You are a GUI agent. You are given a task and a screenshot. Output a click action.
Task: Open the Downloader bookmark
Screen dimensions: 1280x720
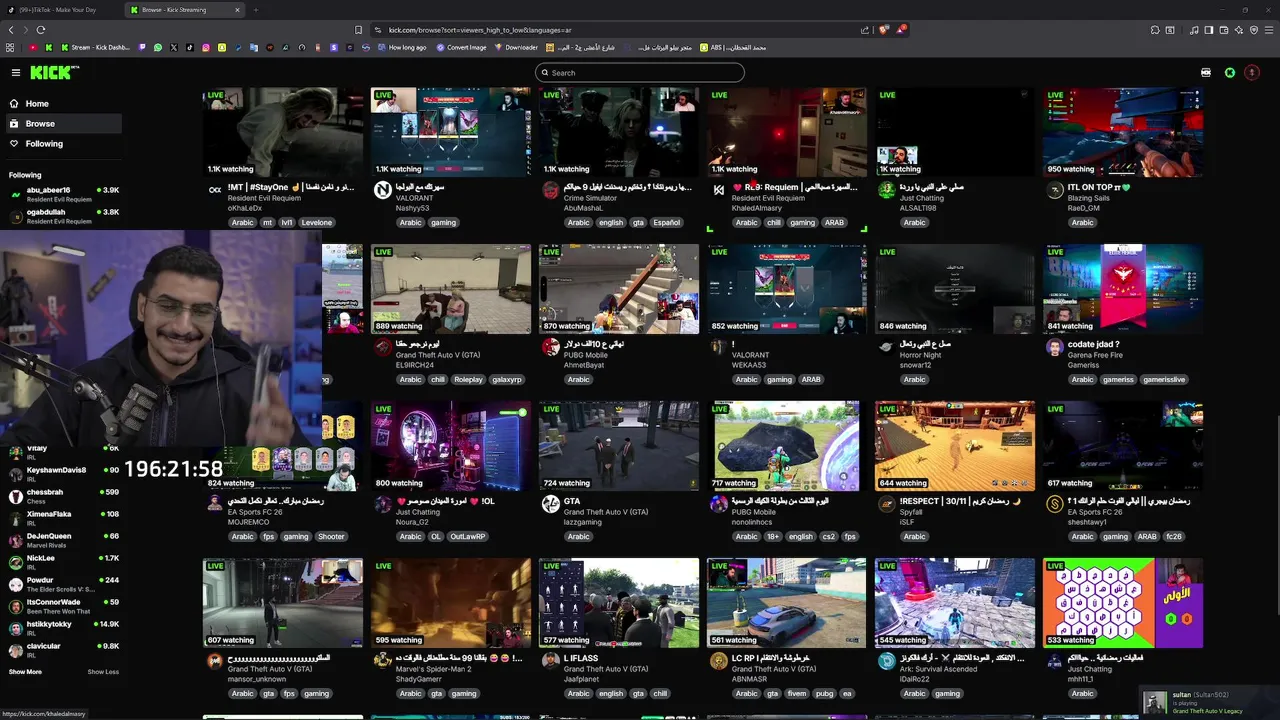pyautogui.click(x=516, y=47)
